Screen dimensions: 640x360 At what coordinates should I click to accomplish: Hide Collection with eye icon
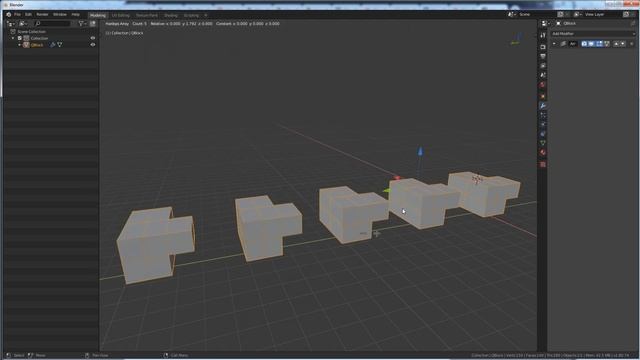click(x=93, y=38)
